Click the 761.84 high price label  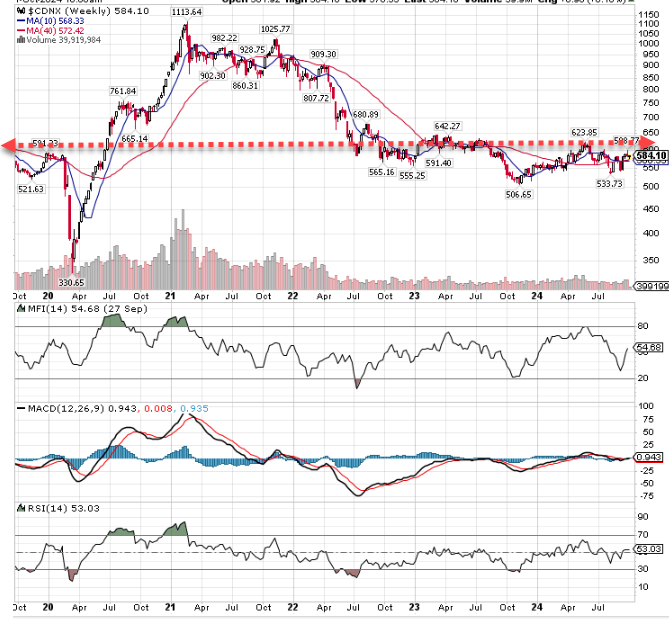click(x=123, y=91)
